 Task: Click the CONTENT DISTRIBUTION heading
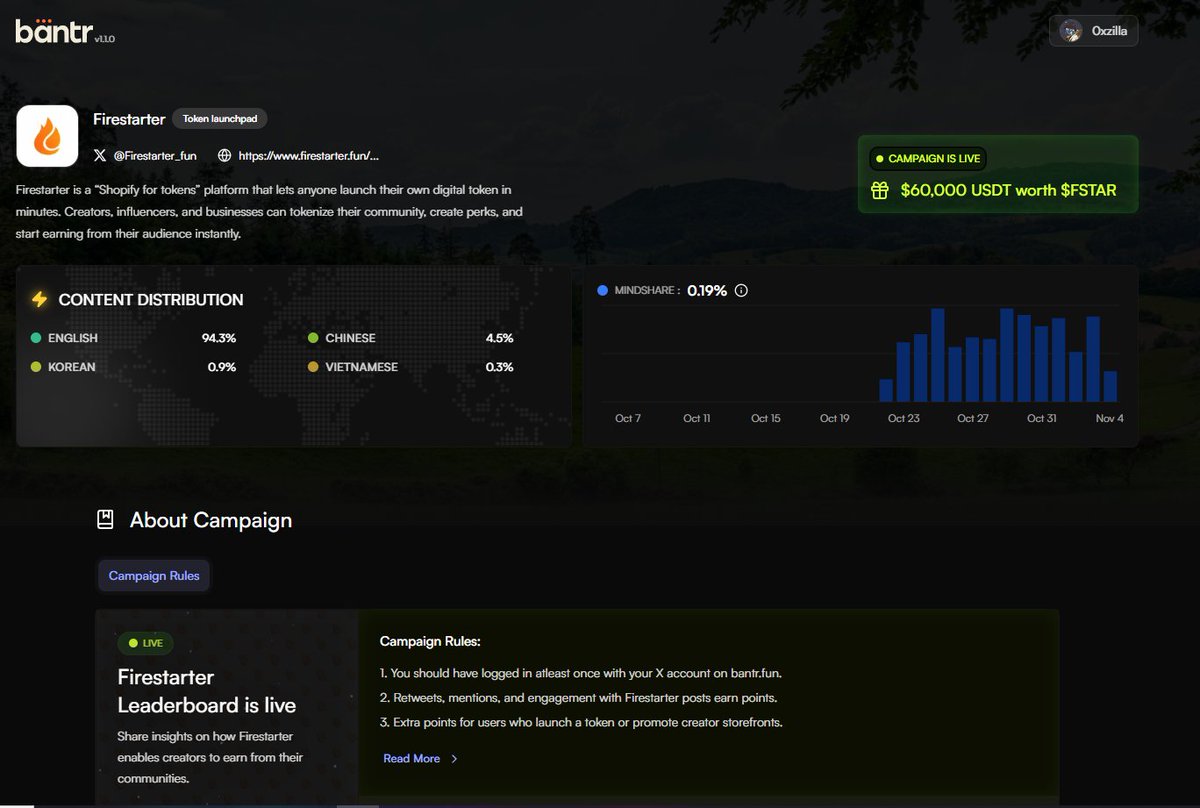[x=151, y=299]
